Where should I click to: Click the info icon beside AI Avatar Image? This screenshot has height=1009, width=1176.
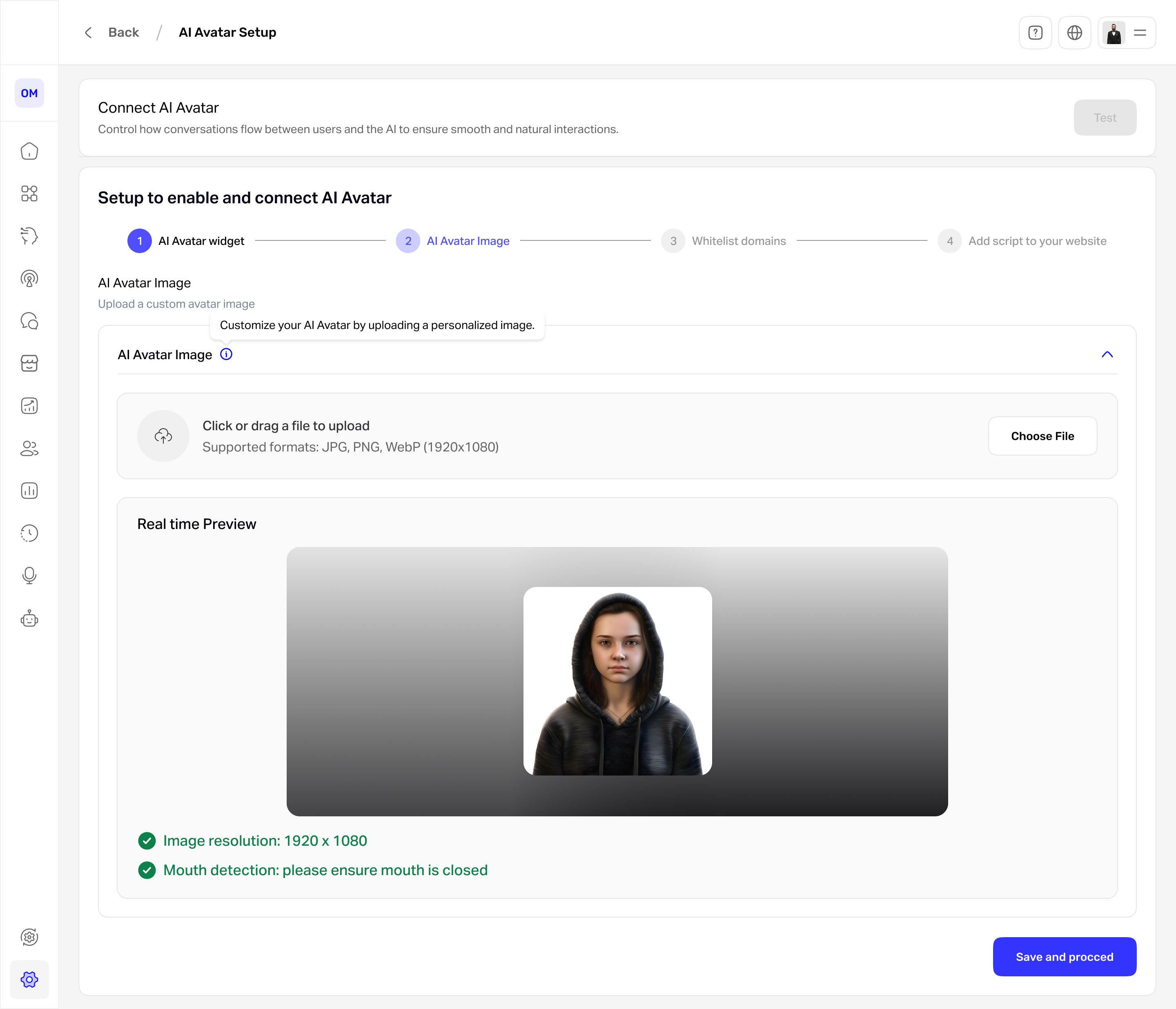[227, 355]
